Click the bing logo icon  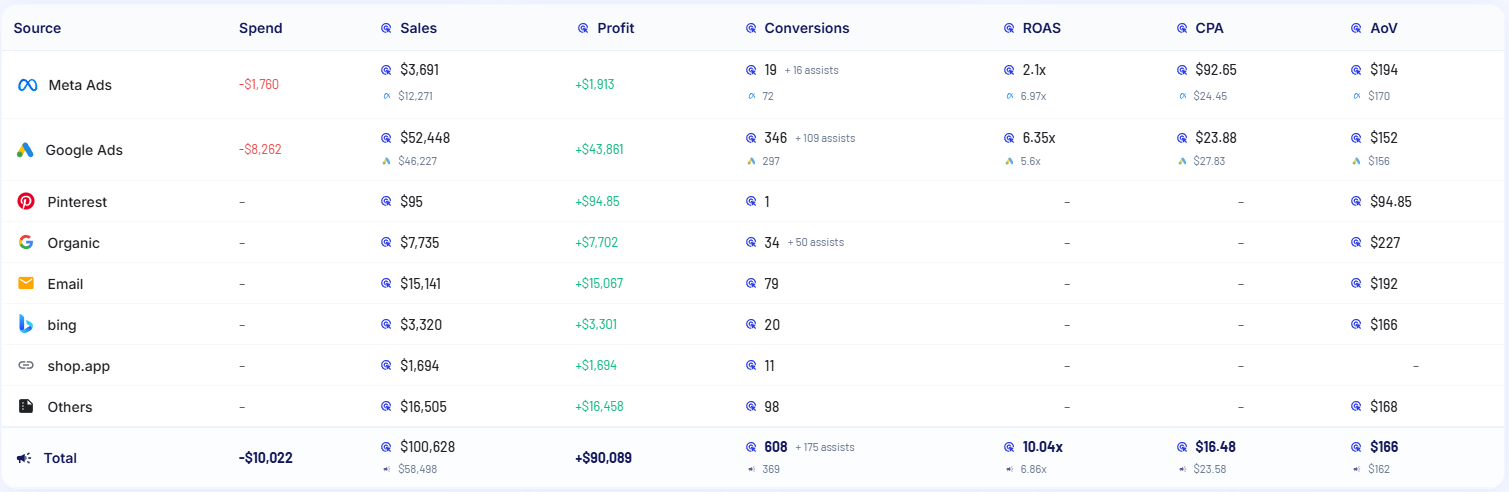pyautogui.click(x=26, y=324)
